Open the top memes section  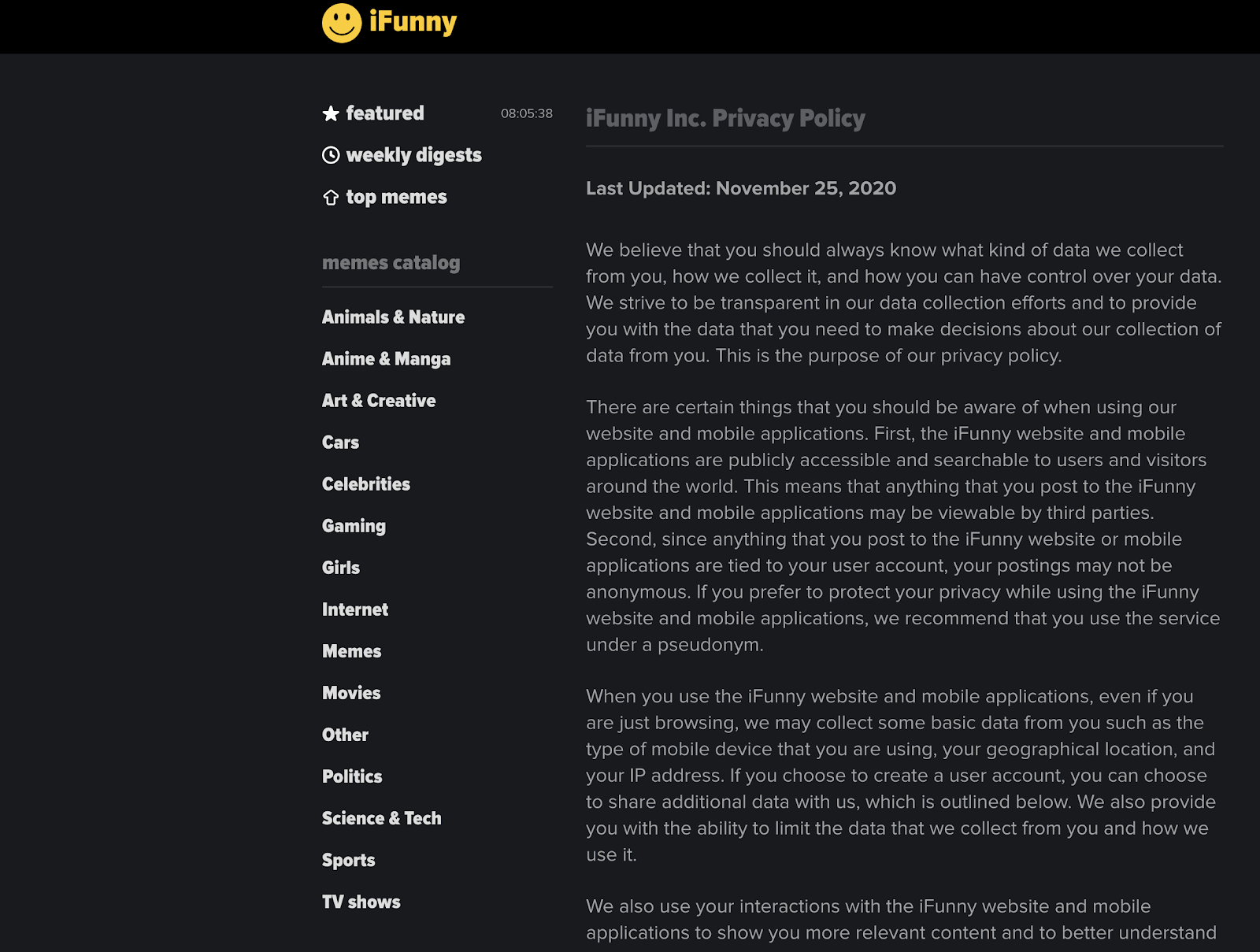pyautogui.click(x=396, y=197)
